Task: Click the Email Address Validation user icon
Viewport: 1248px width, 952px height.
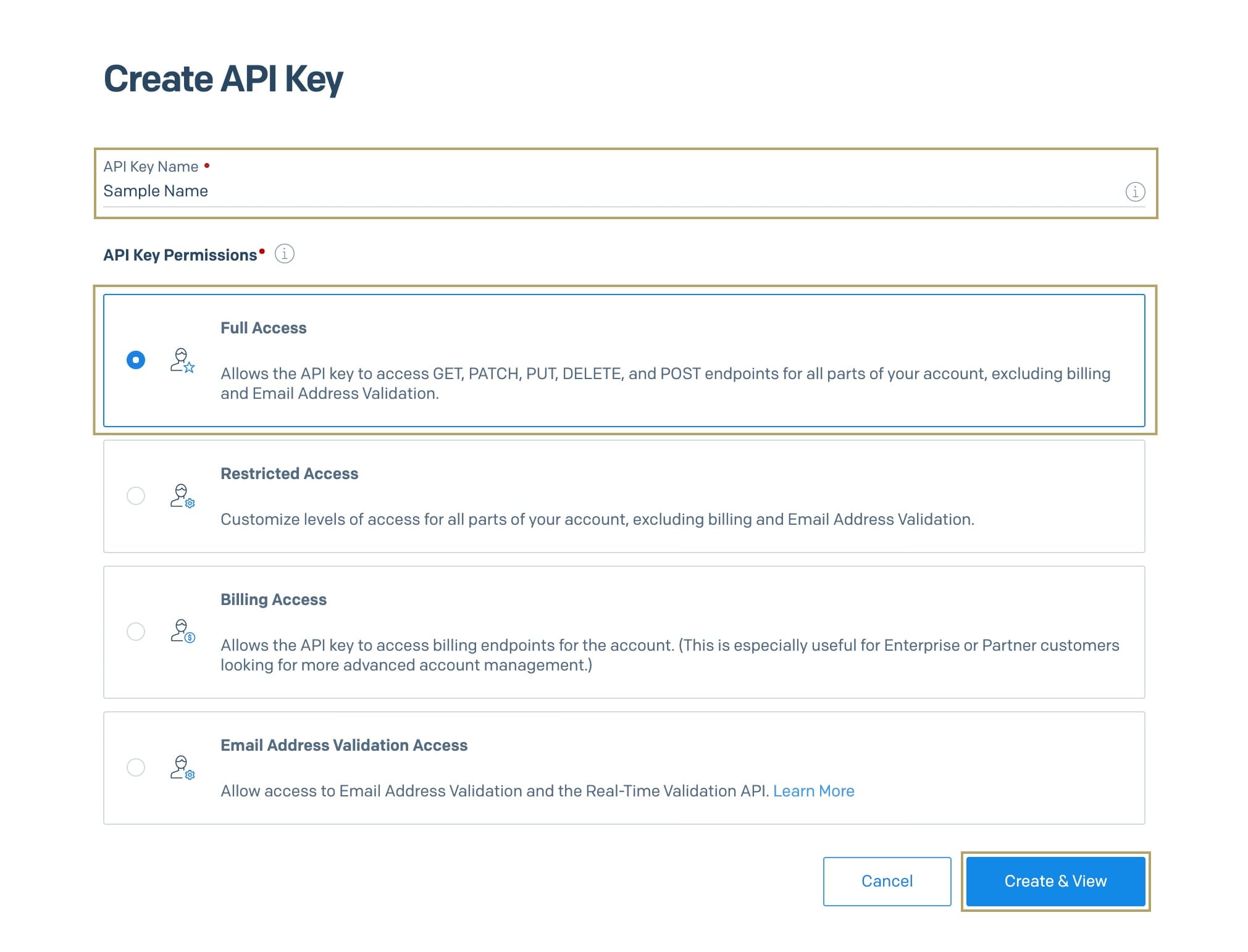Action: coord(183,767)
